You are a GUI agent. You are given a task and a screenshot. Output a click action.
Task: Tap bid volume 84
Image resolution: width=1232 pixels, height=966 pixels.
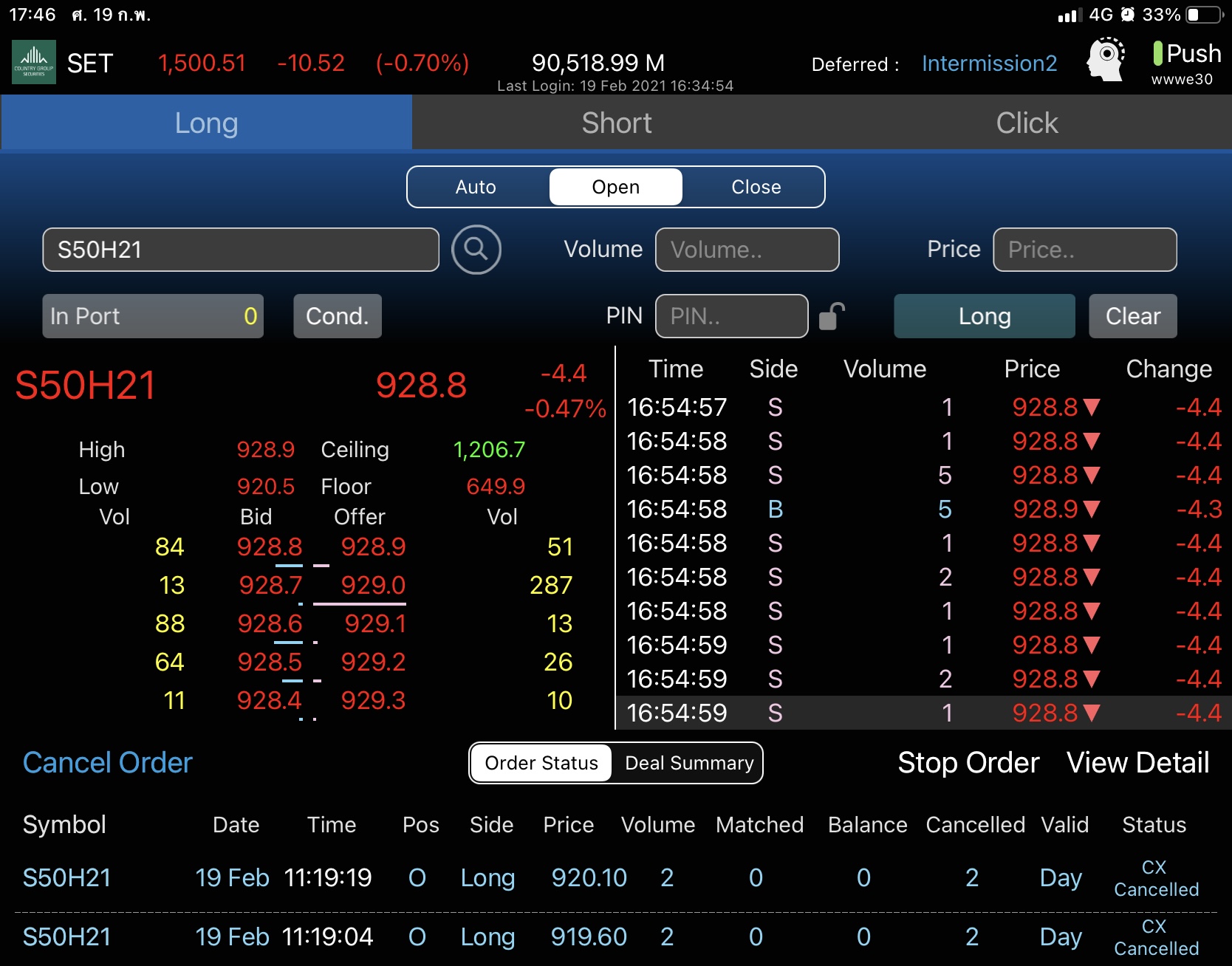coord(169,547)
